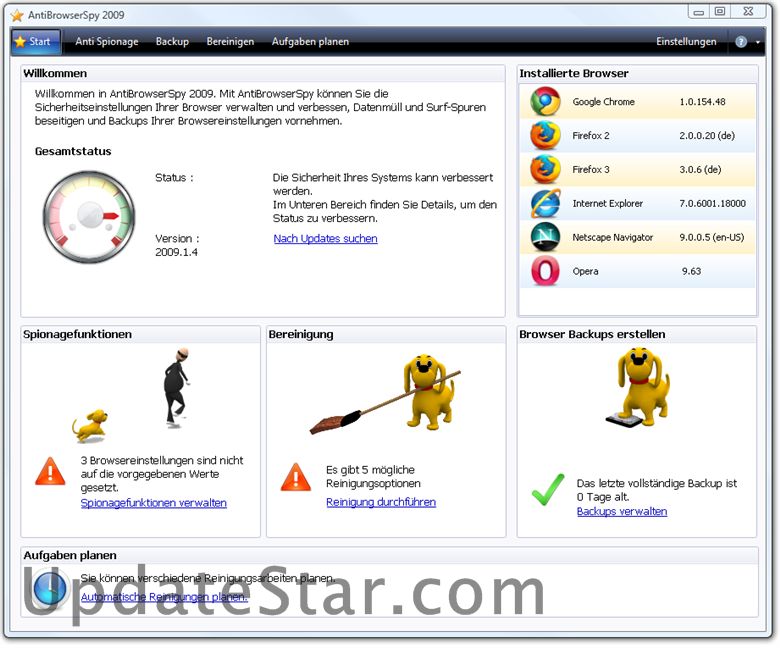Screen dimensions: 780x648
Task: Click the Google Chrome name label
Action: [x=603, y=102]
